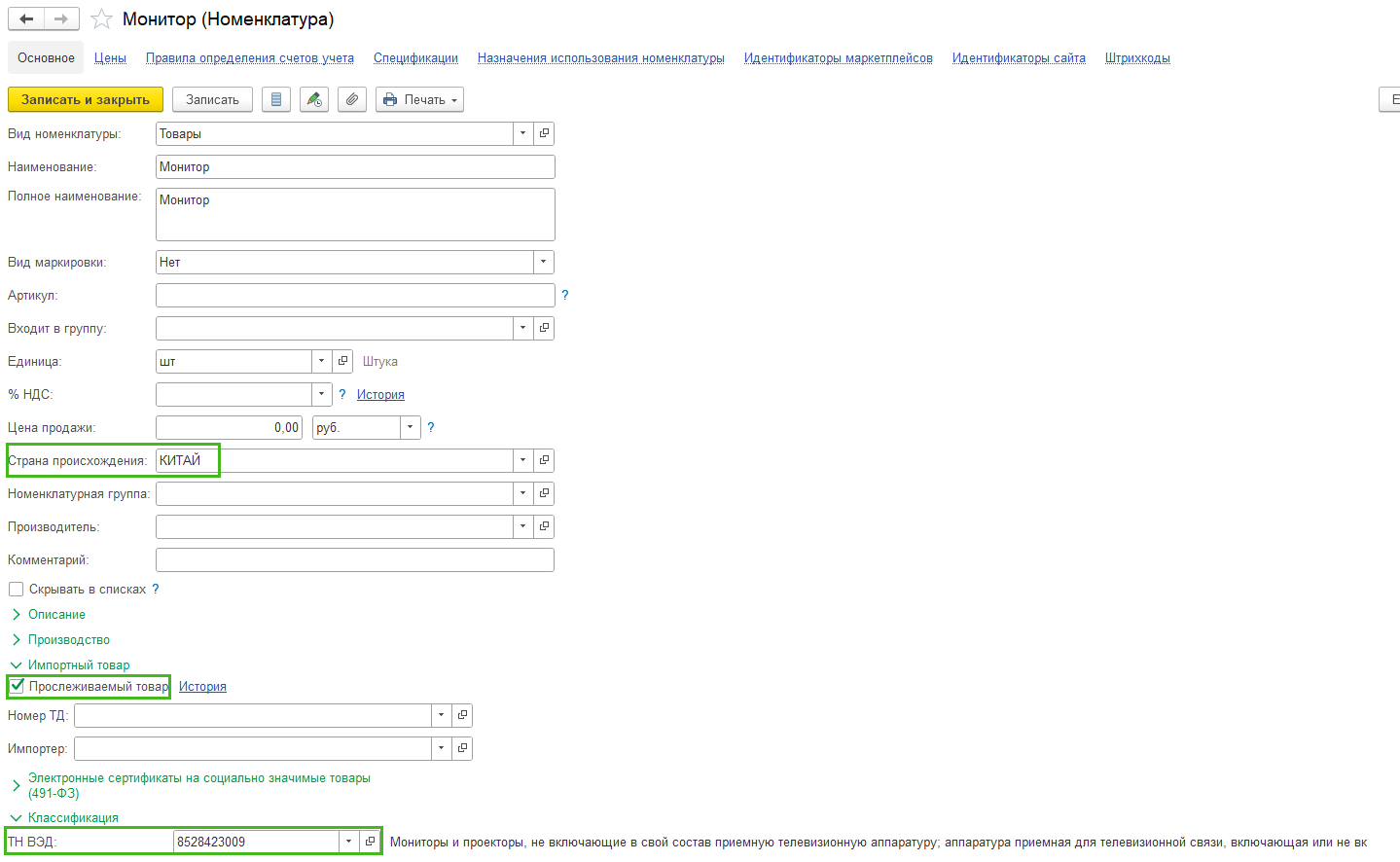Go forward with the right arrow button
This screenshot has width=1400, height=862.
(x=61, y=18)
